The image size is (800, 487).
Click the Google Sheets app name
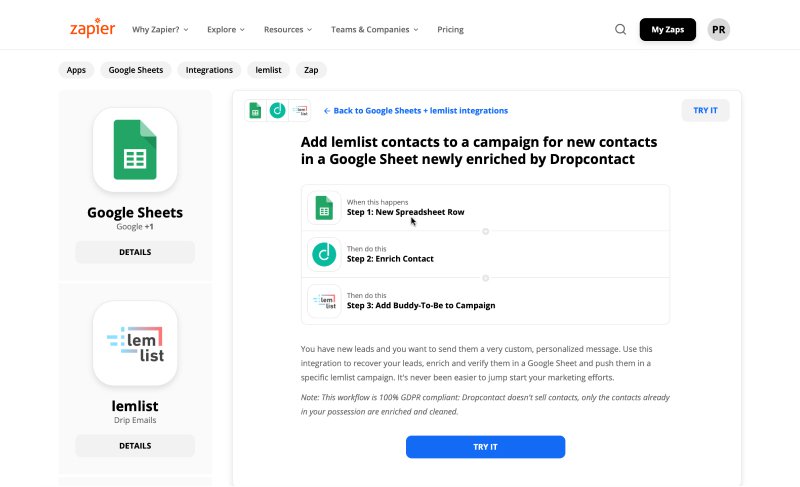tap(135, 212)
